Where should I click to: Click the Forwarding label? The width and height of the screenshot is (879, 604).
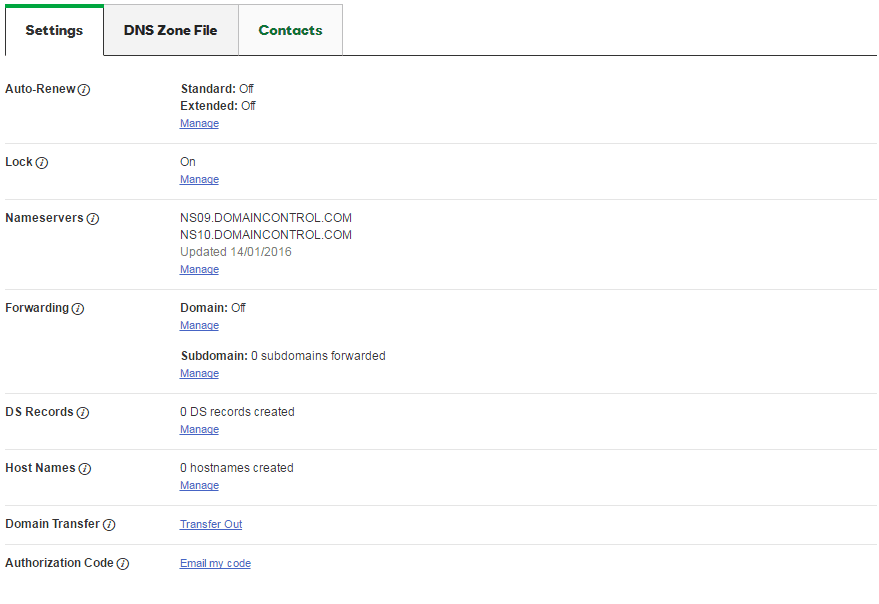[x=37, y=308]
